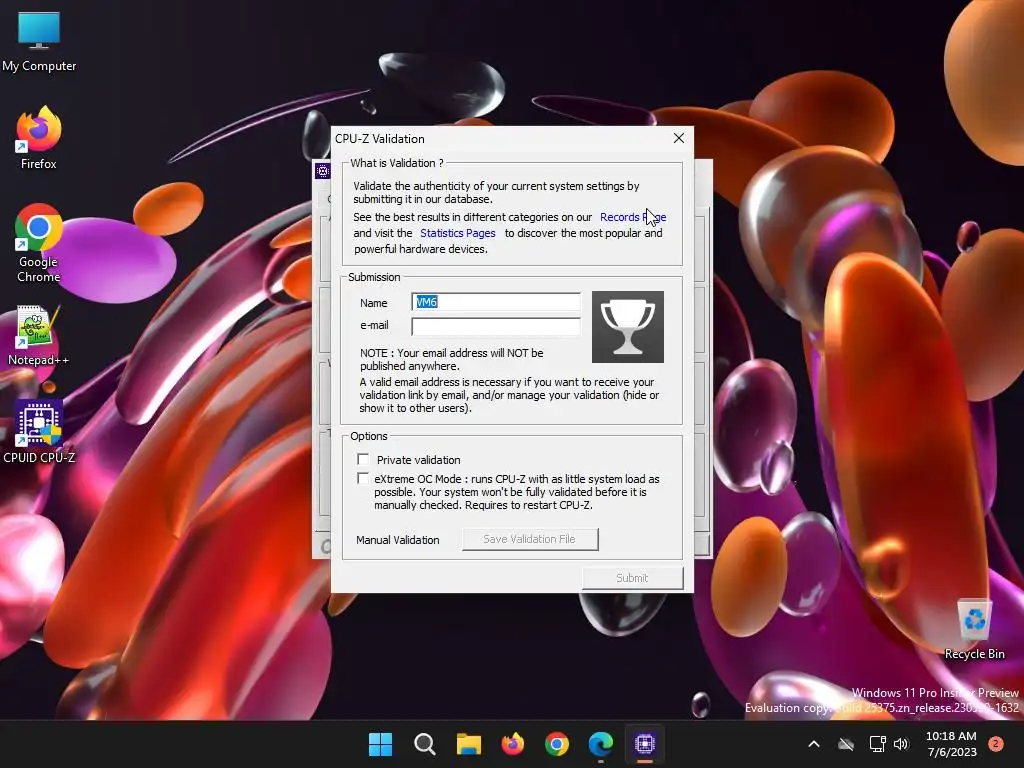
Task: Open the Records Page link
Action: [x=633, y=217]
